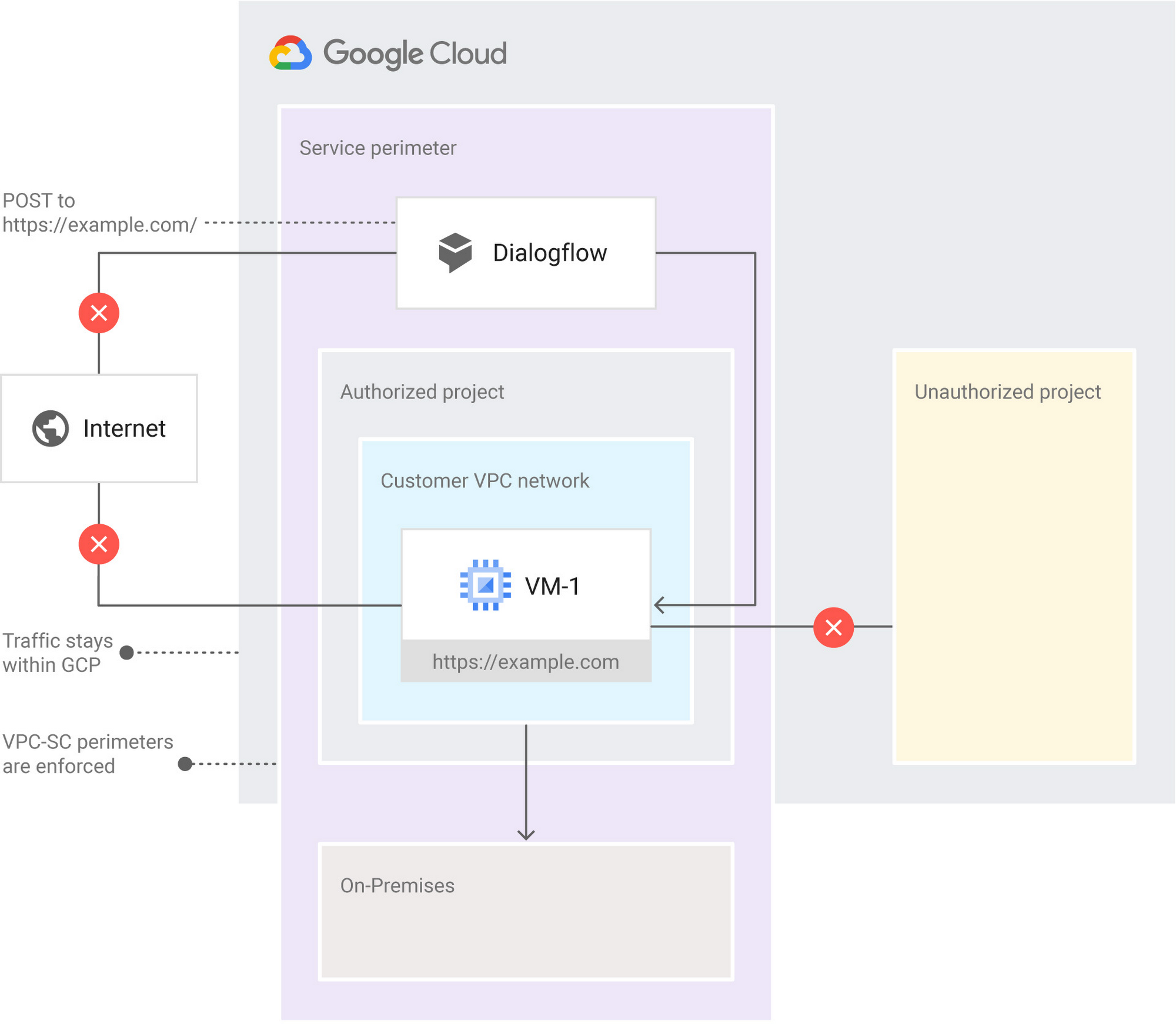Click the 'Google Cloud' title text
1176x1024 pixels.
[x=415, y=54]
